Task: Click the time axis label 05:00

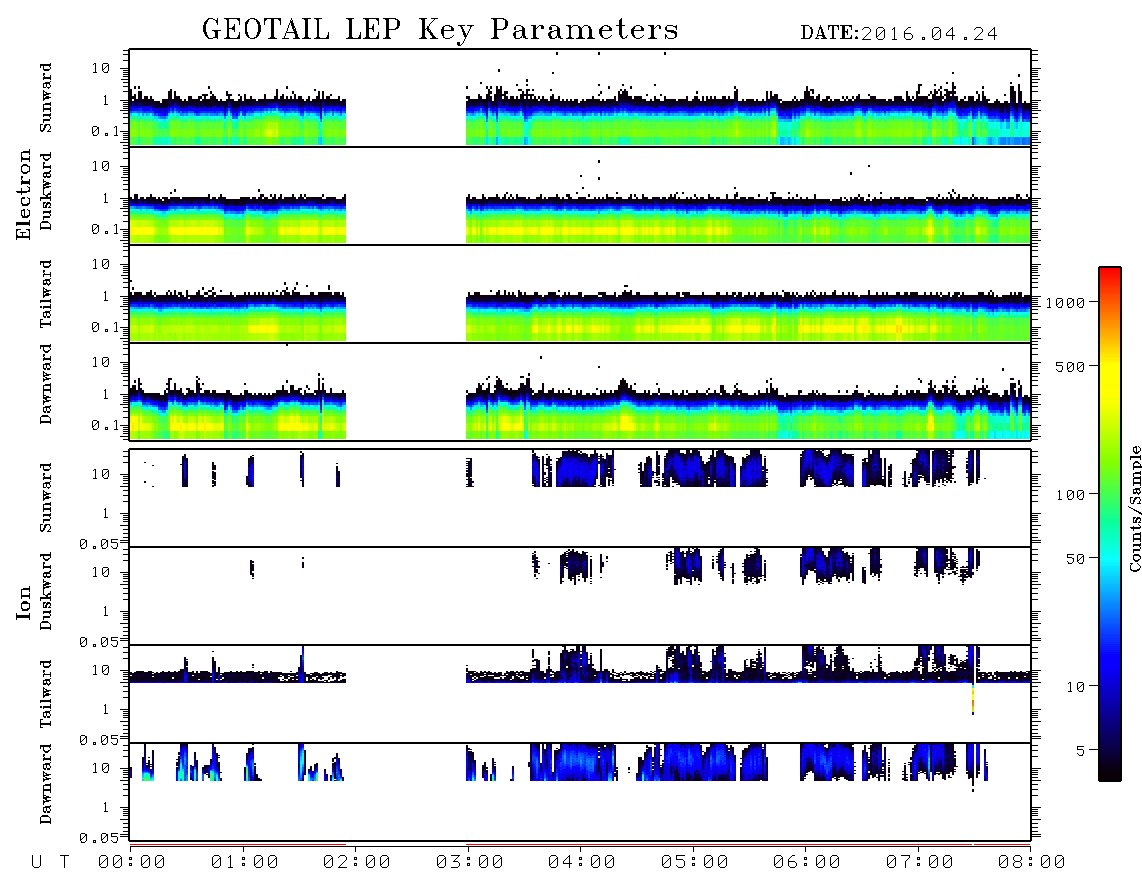Action: tap(695, 863)
